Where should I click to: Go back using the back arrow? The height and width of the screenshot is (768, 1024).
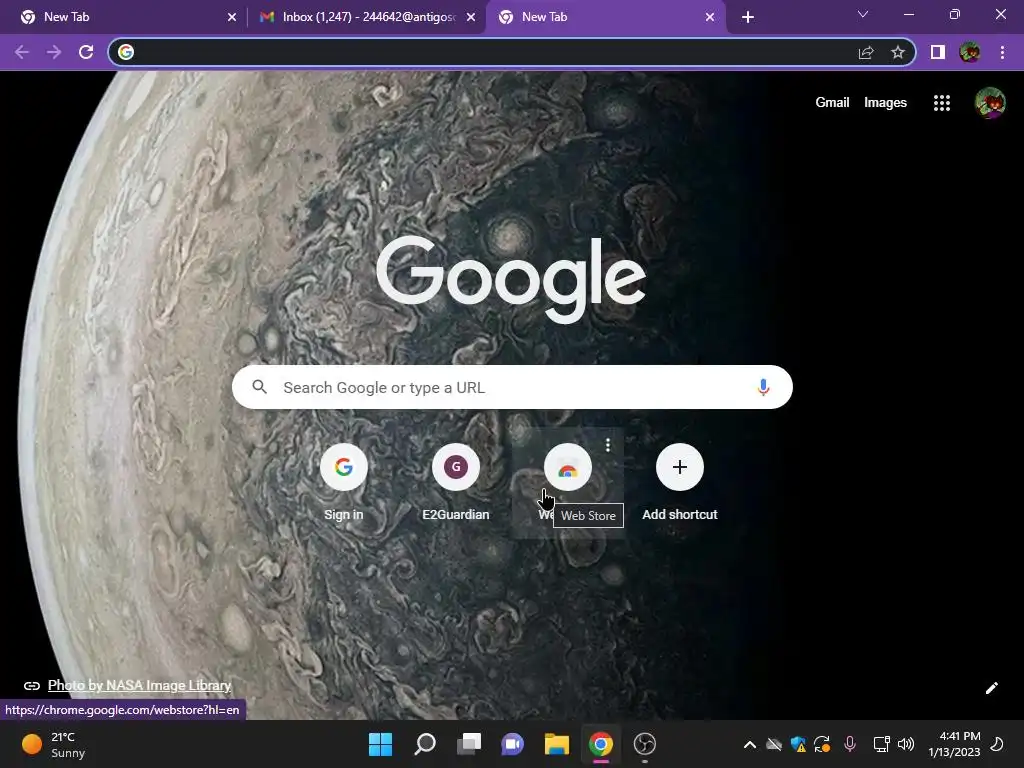click(22, 52)
